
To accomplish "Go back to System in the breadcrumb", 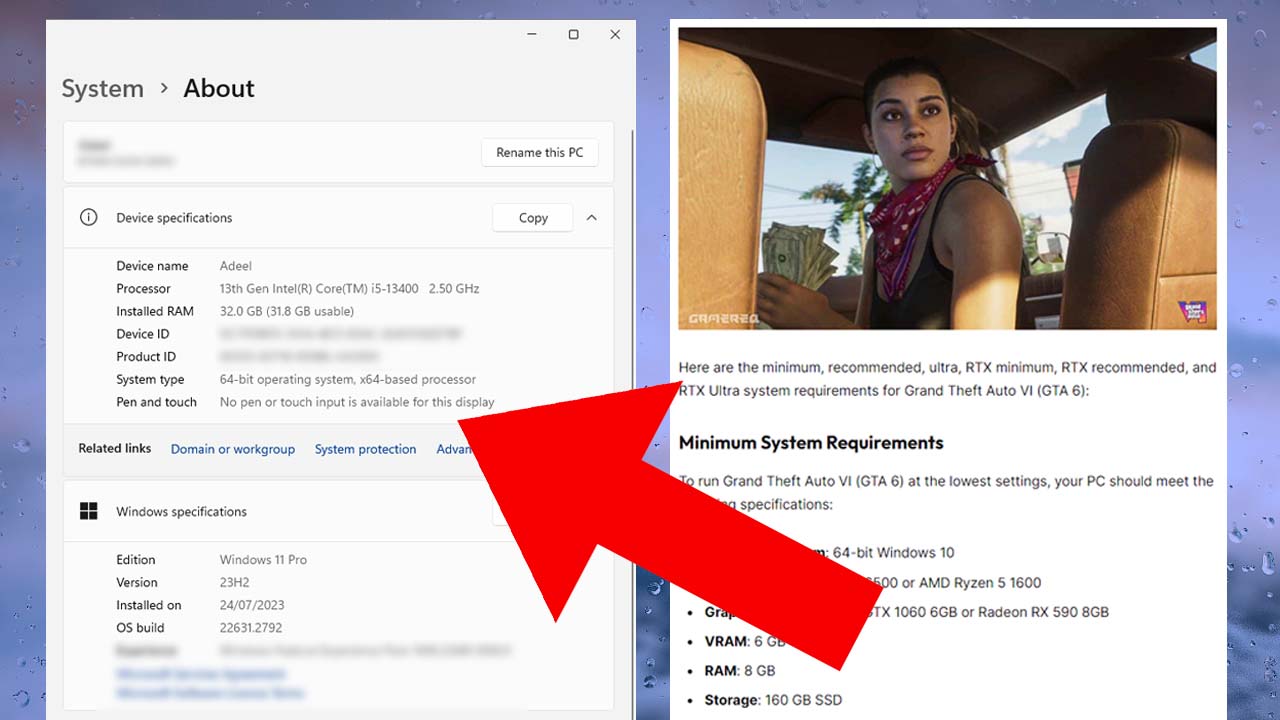I will [x=102, y=89].
